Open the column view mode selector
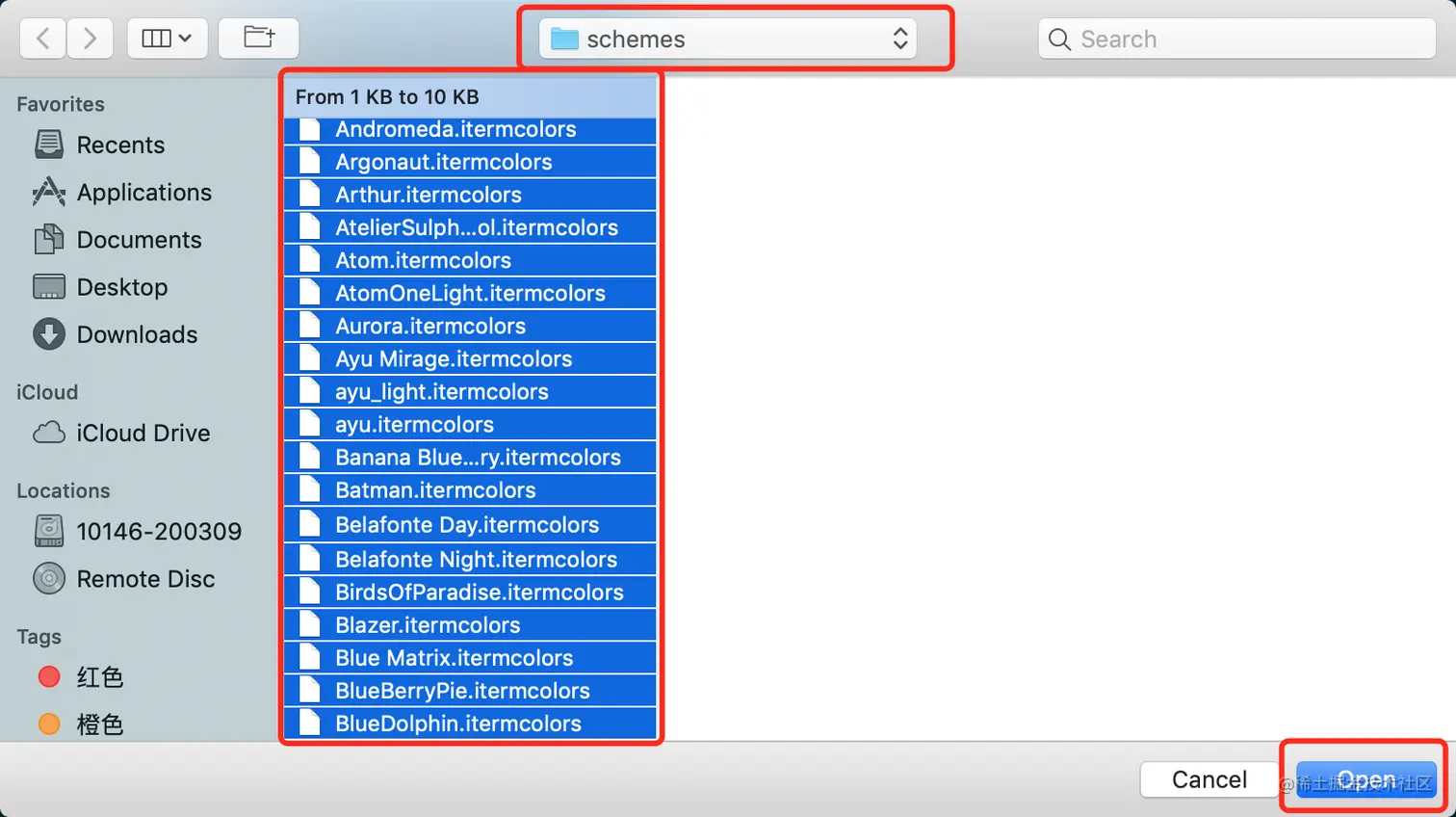 (167, 39)
